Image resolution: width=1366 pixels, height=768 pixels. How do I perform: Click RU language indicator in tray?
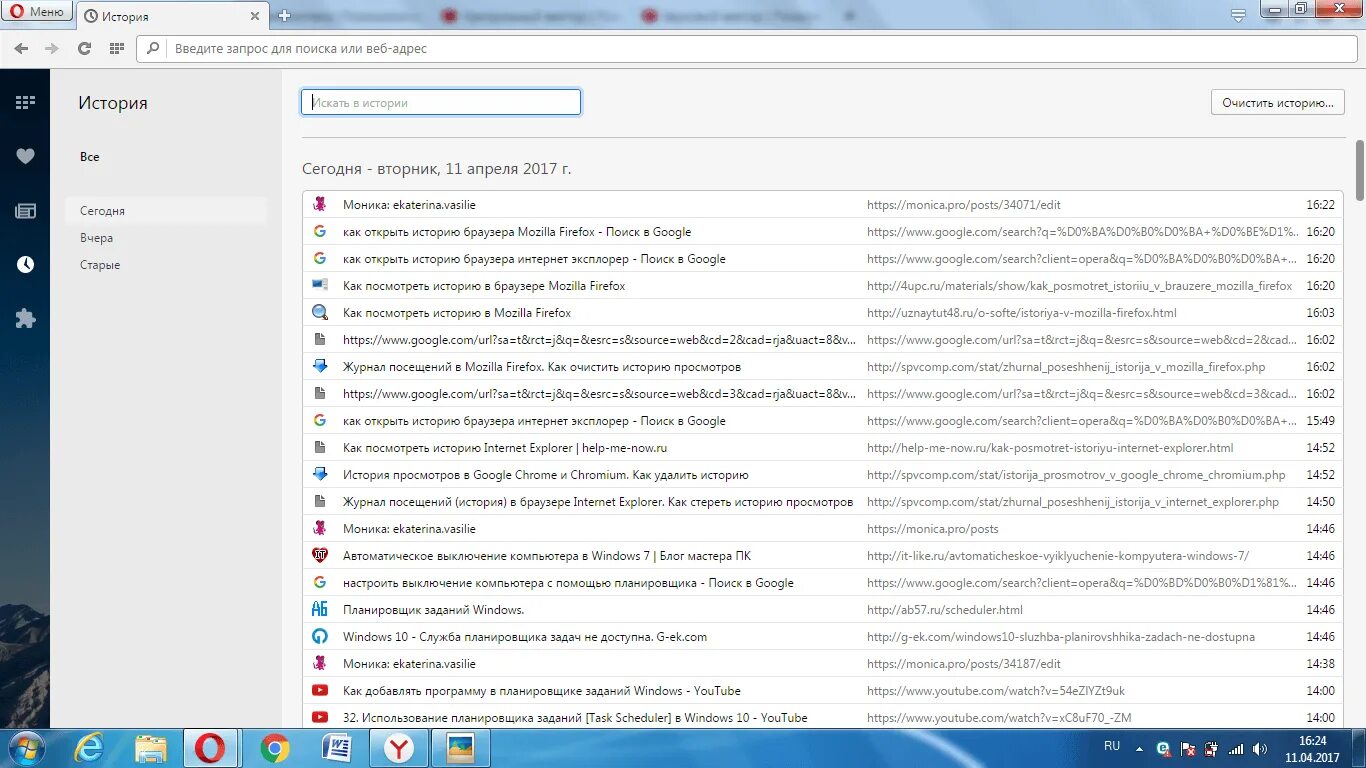click(1112, 746)
